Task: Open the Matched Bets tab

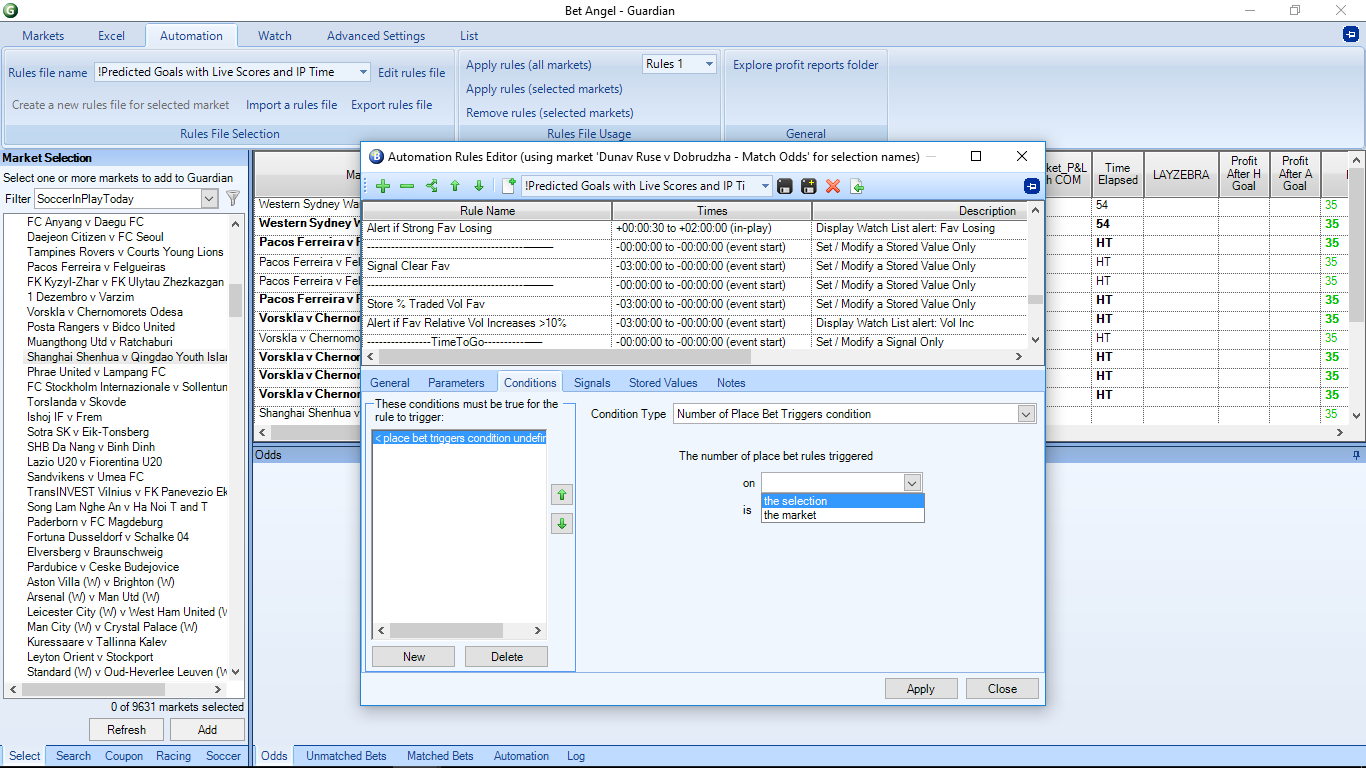Action: (440, 756)
